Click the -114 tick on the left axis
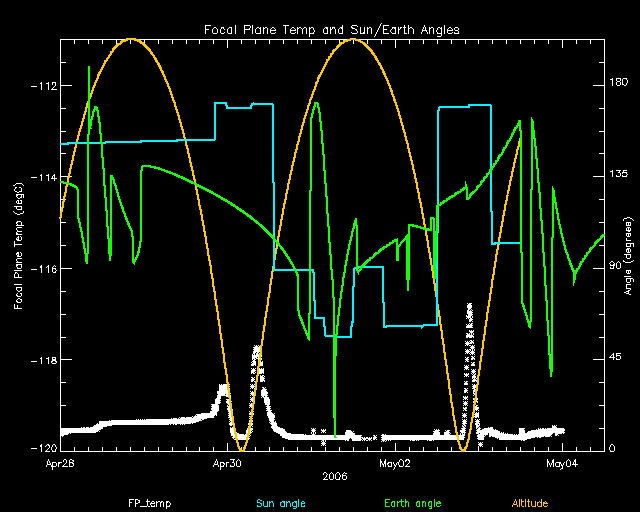The width and height of the screenshot is (640, 512). click(43, 177)
